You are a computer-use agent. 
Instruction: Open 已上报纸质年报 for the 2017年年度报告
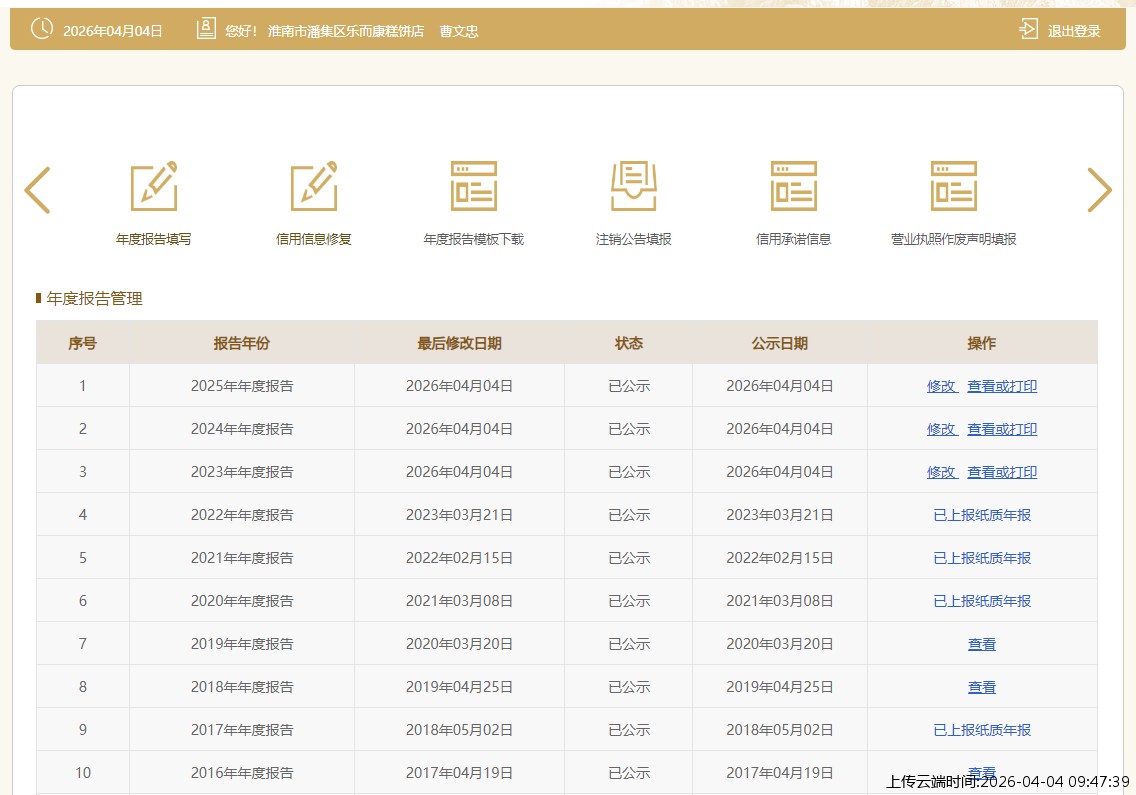982,730
